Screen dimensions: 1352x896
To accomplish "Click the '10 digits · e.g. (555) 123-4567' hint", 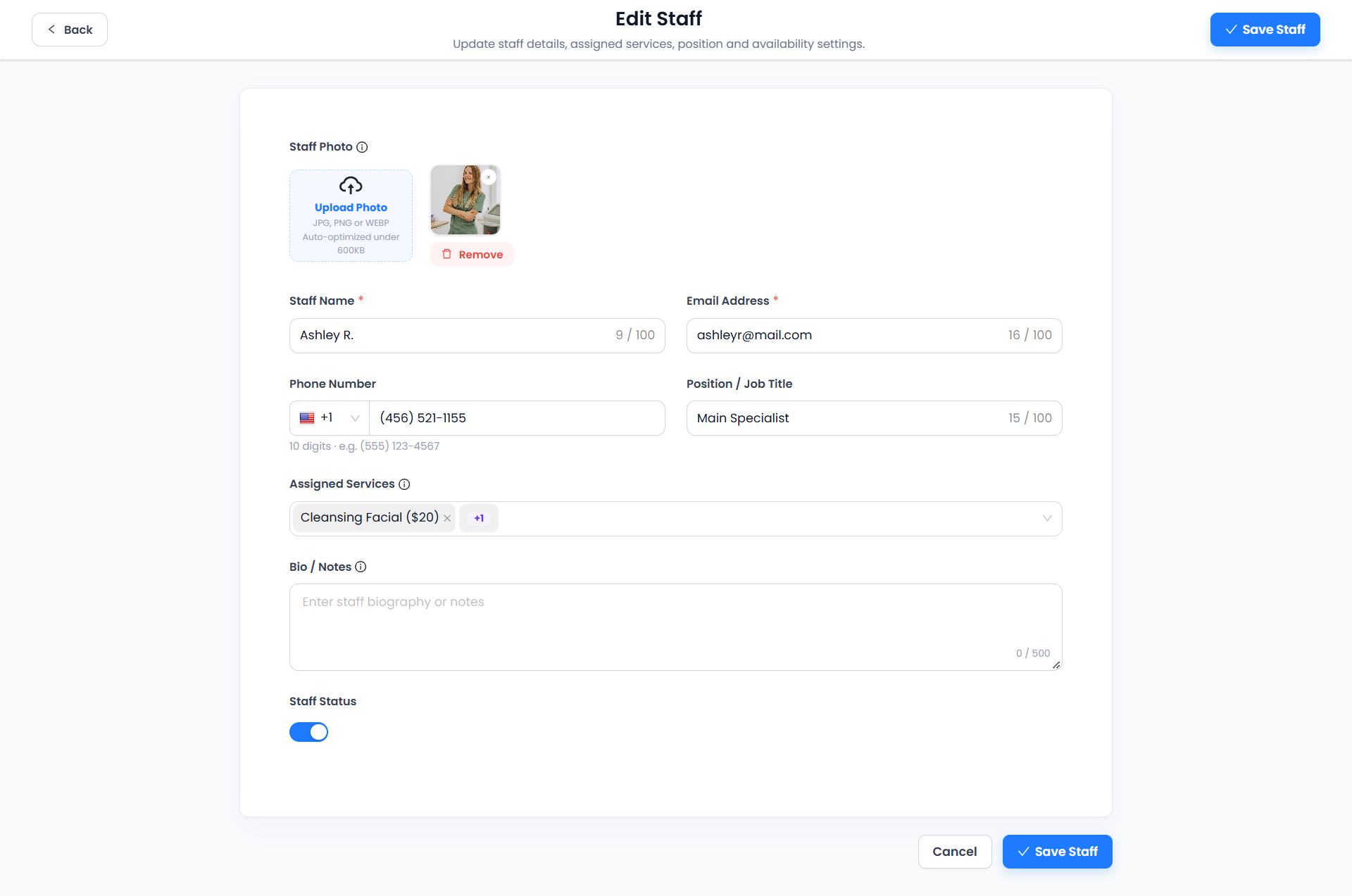I will point(364,446).
